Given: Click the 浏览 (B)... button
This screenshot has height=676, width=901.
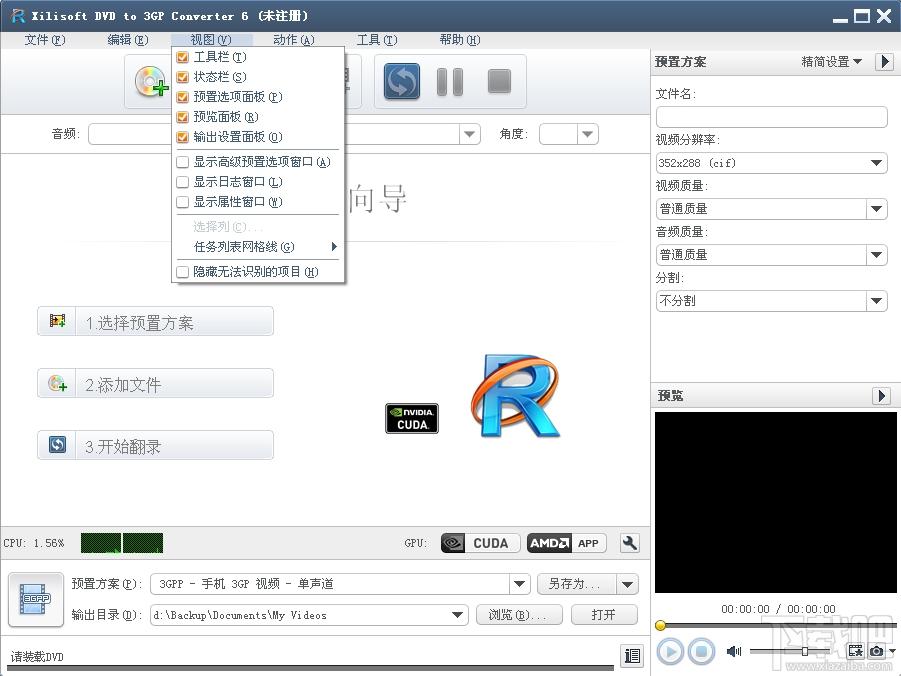Looking at the screenshot, I should click(518, 615).
